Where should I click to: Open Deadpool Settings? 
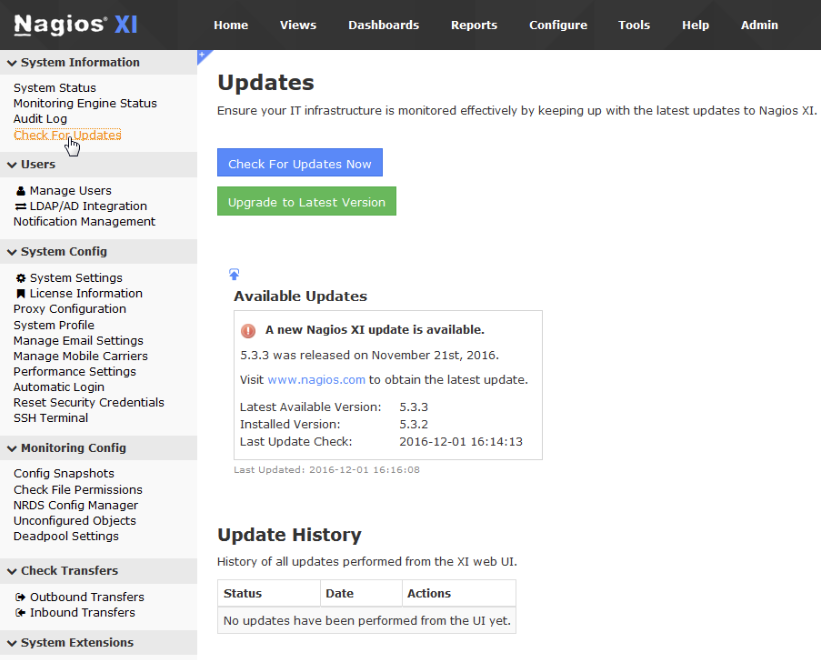(66, 536)
